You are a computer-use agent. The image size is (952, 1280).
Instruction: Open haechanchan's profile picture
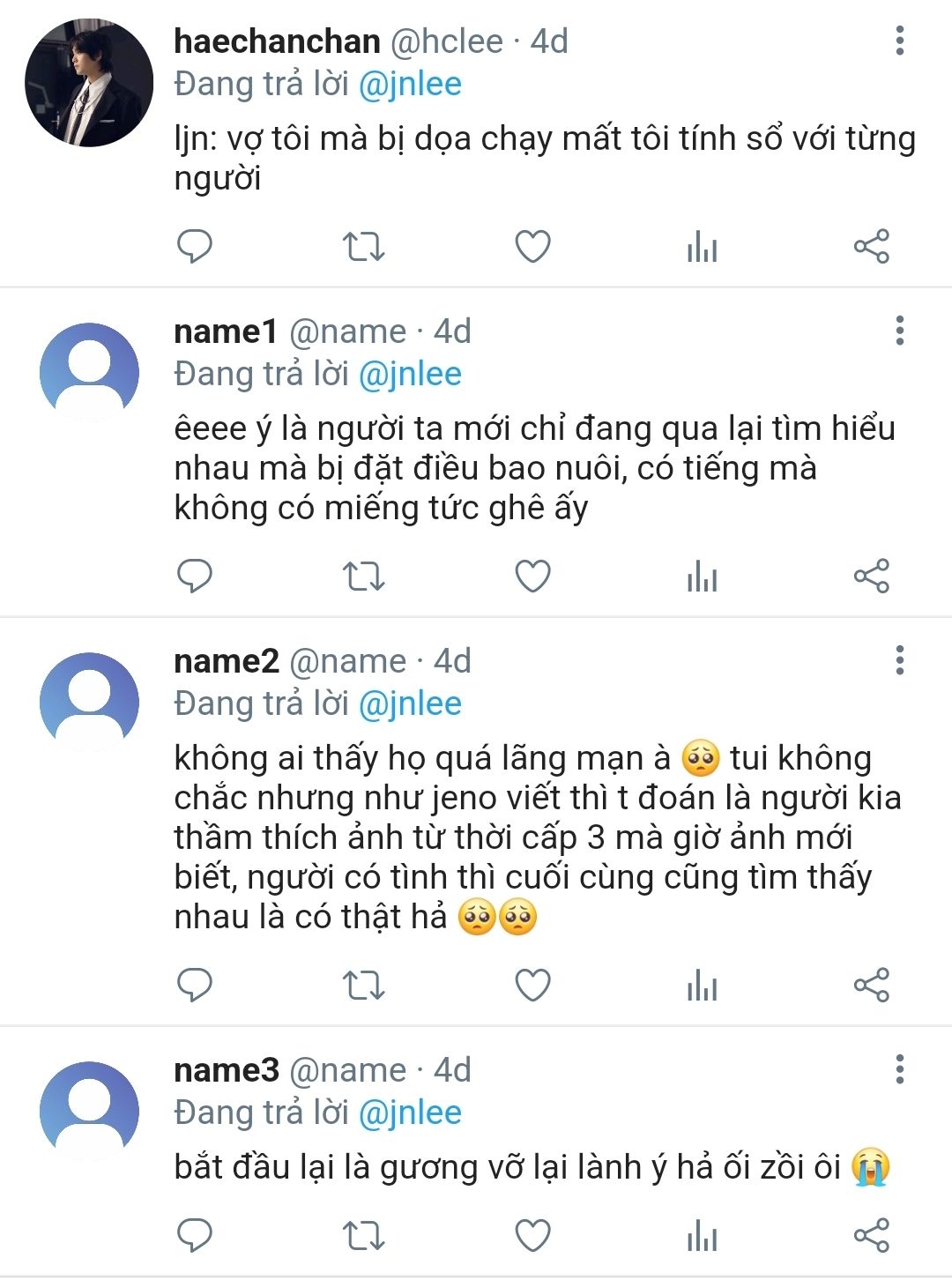[x=89, y=83]
